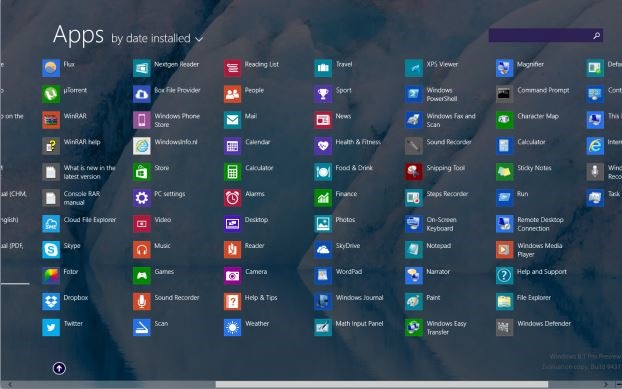The height and width of the screenshot is (389, 622).
Task: Open the Paint app icon
Action: (414, 302)
